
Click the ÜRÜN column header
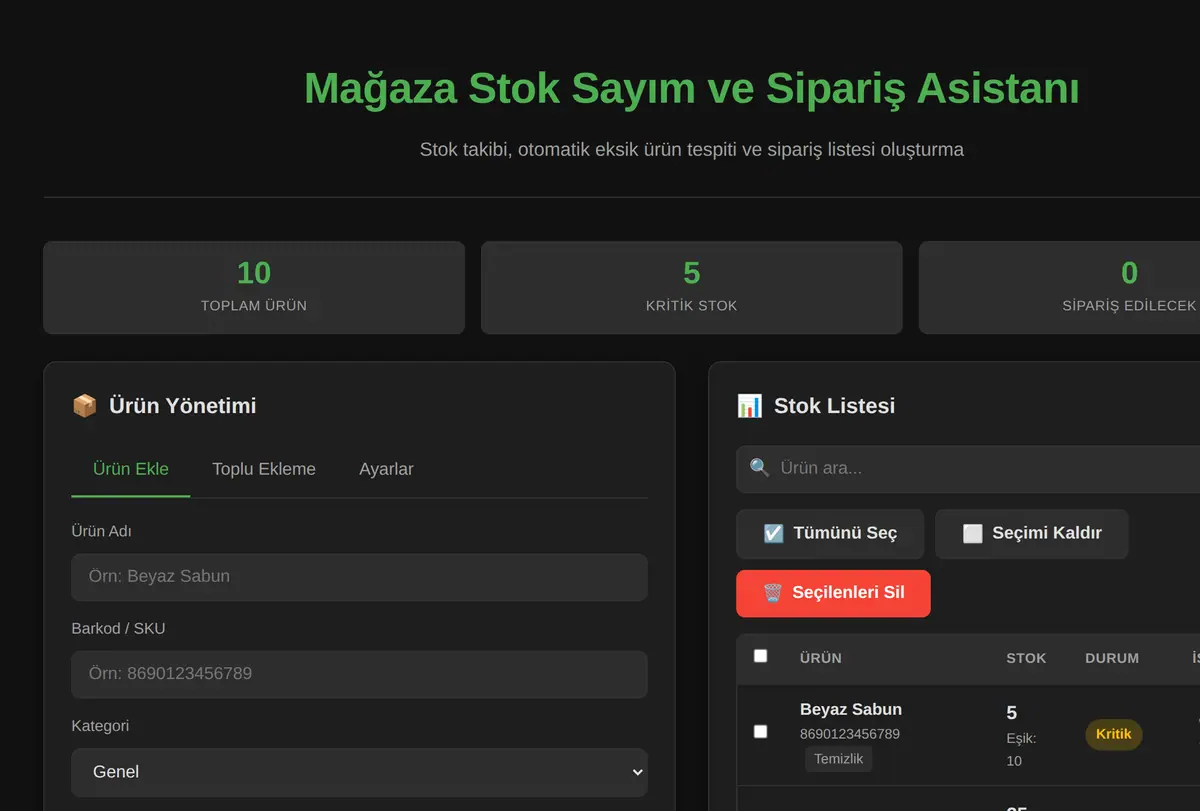tap(820, 658)
